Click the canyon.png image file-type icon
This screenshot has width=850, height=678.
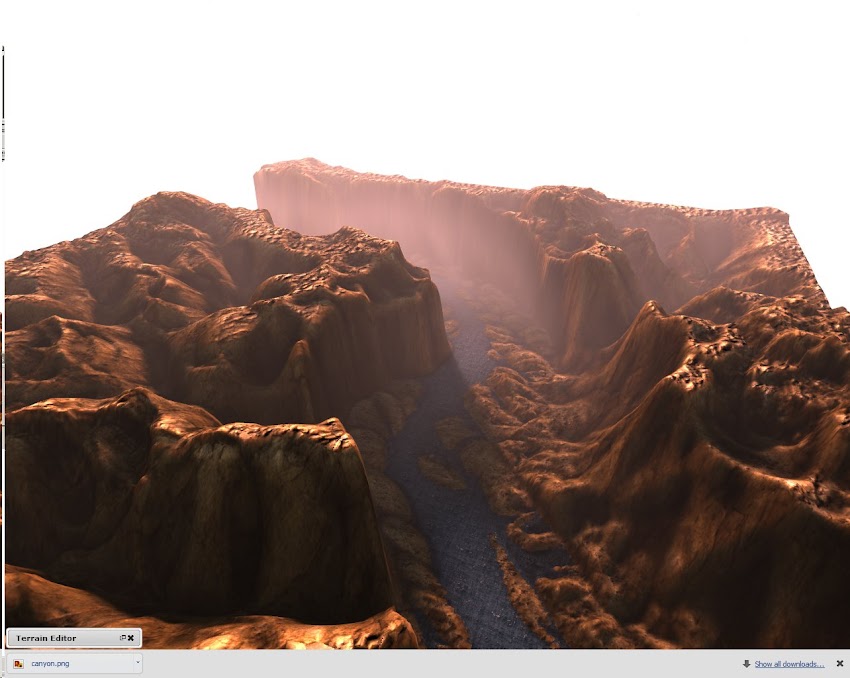click(19, 662)
